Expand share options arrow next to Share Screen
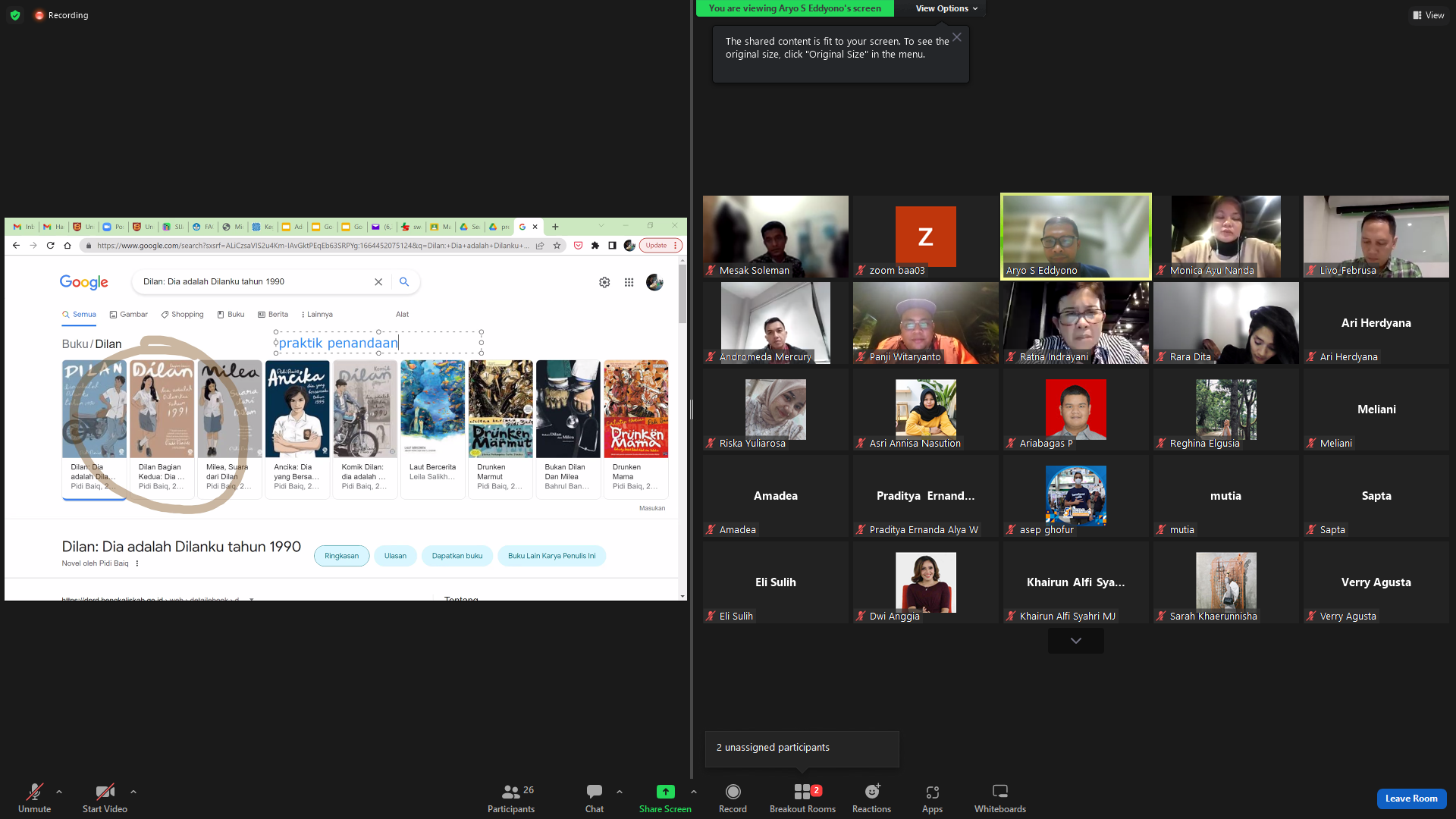Screen dimensions: 1456x819 click(x=694, y=792)
